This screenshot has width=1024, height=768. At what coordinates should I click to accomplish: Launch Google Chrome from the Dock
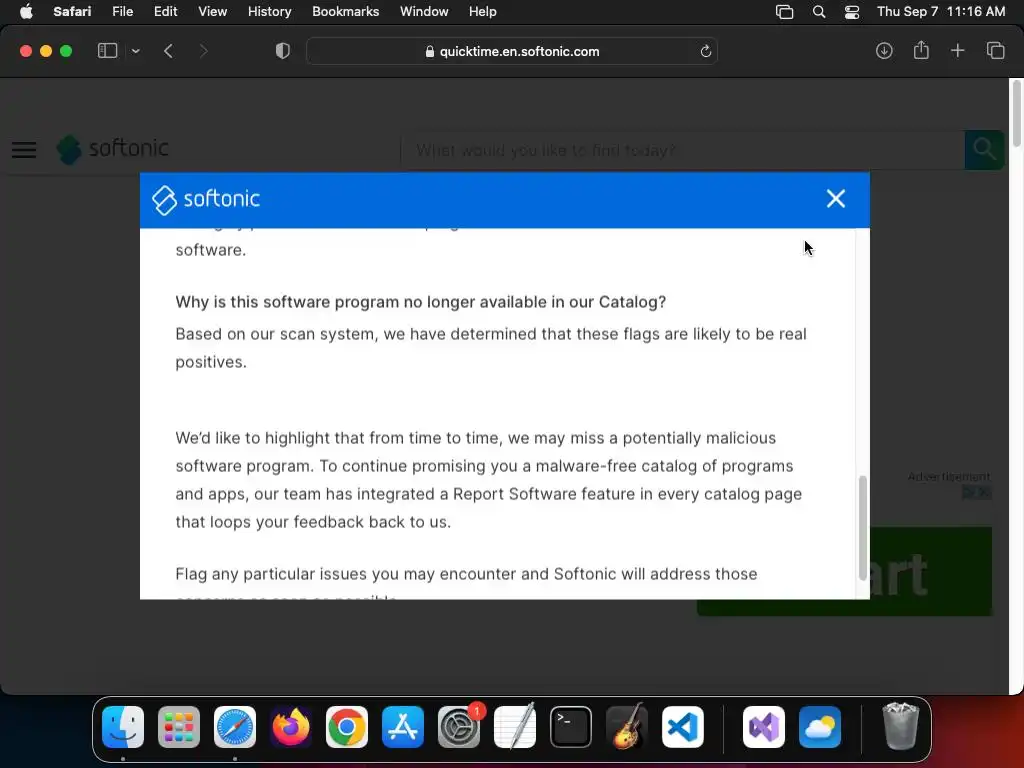347,727
